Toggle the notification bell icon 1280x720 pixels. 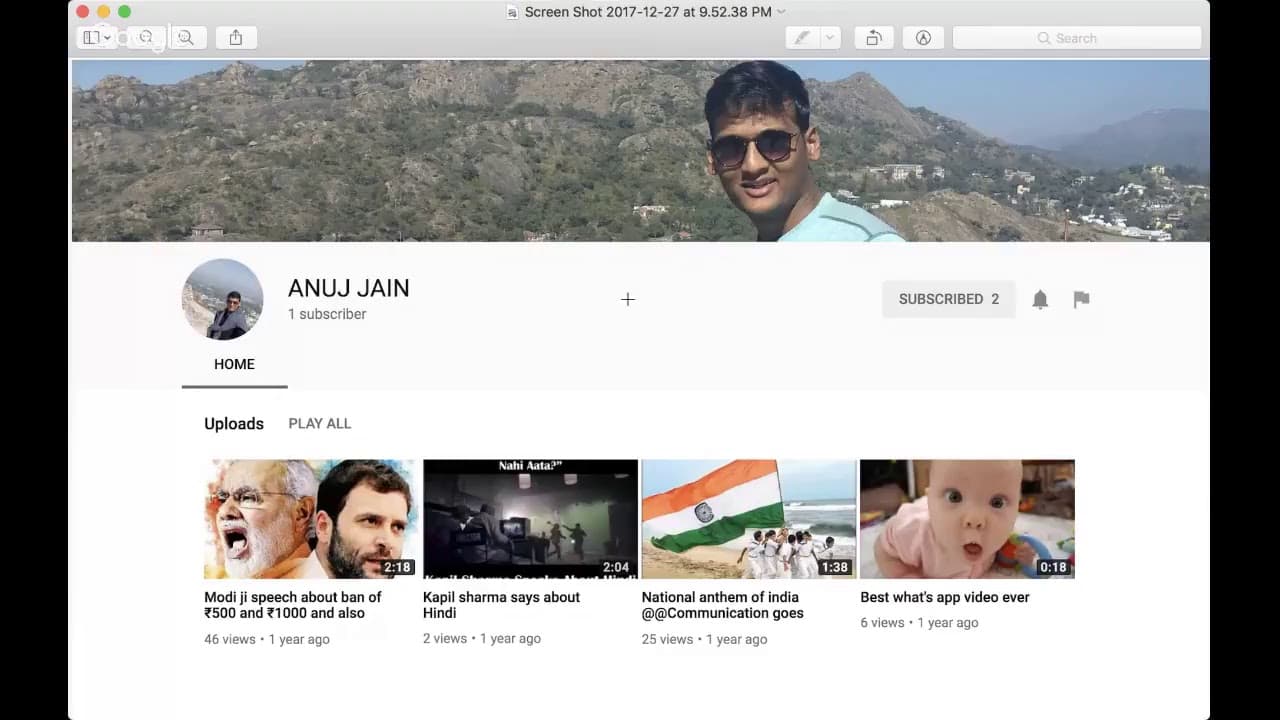1040,299
